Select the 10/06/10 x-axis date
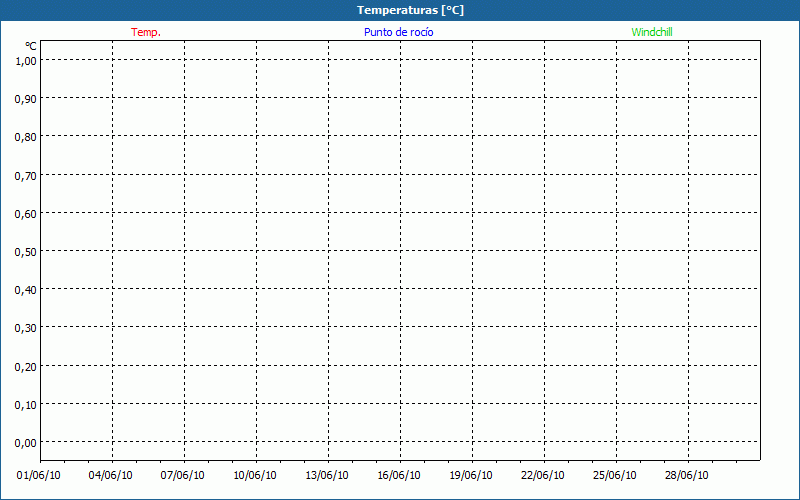 pyautogui.click(x=255, y=476)
